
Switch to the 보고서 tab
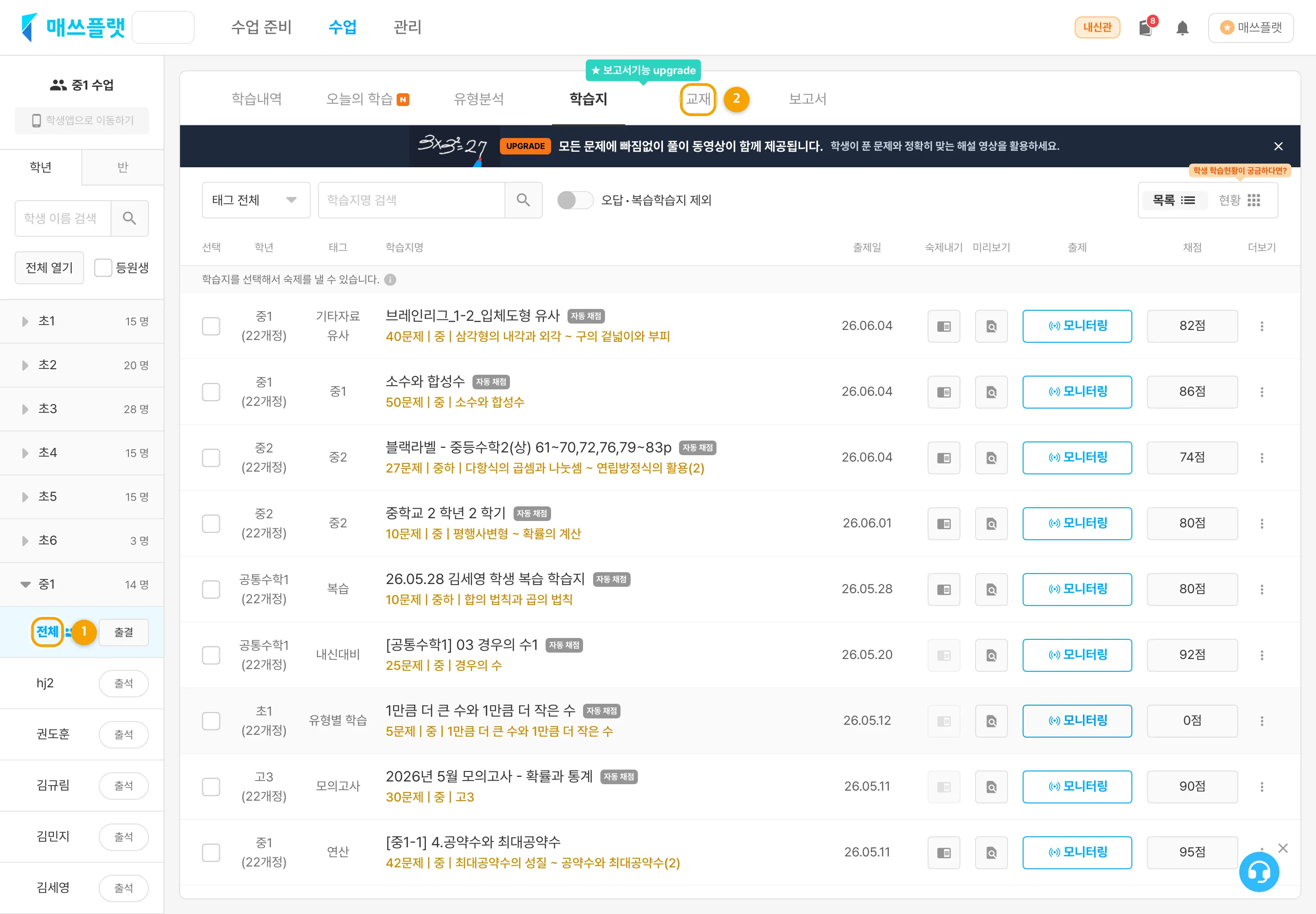(x=807, y=99)
